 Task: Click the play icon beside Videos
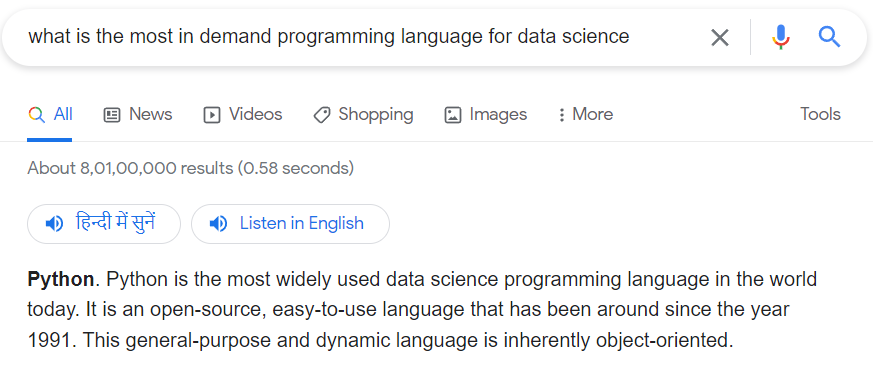coord(212,115)
